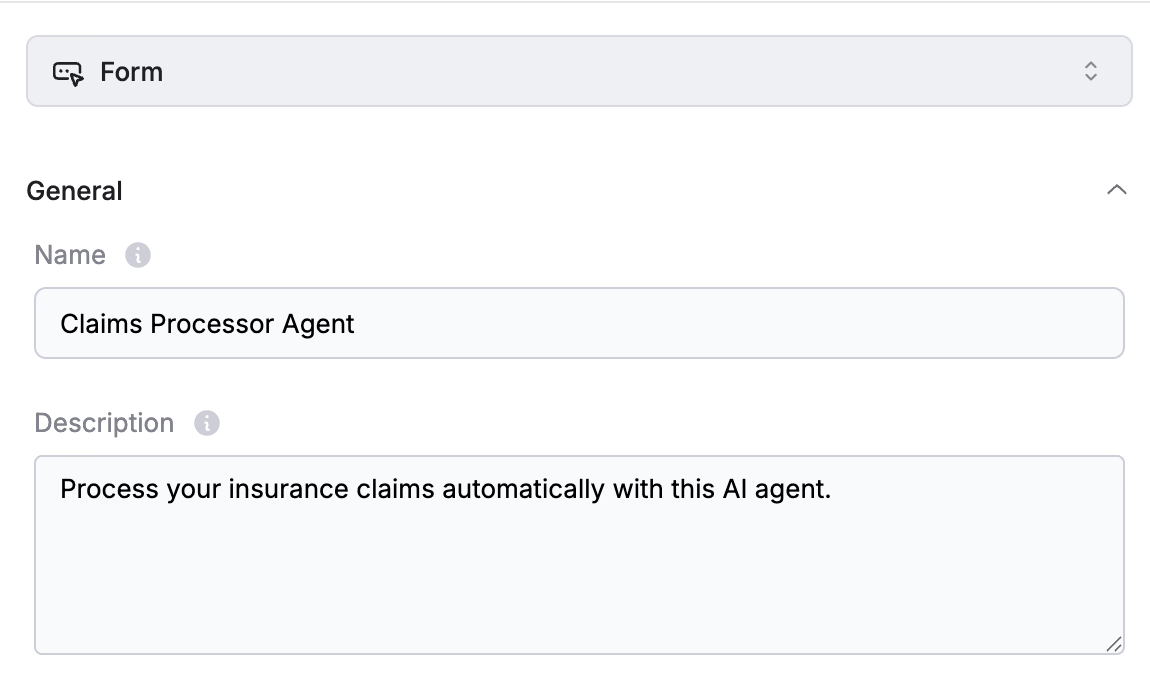Focus the Description text area

pos(579,555)
